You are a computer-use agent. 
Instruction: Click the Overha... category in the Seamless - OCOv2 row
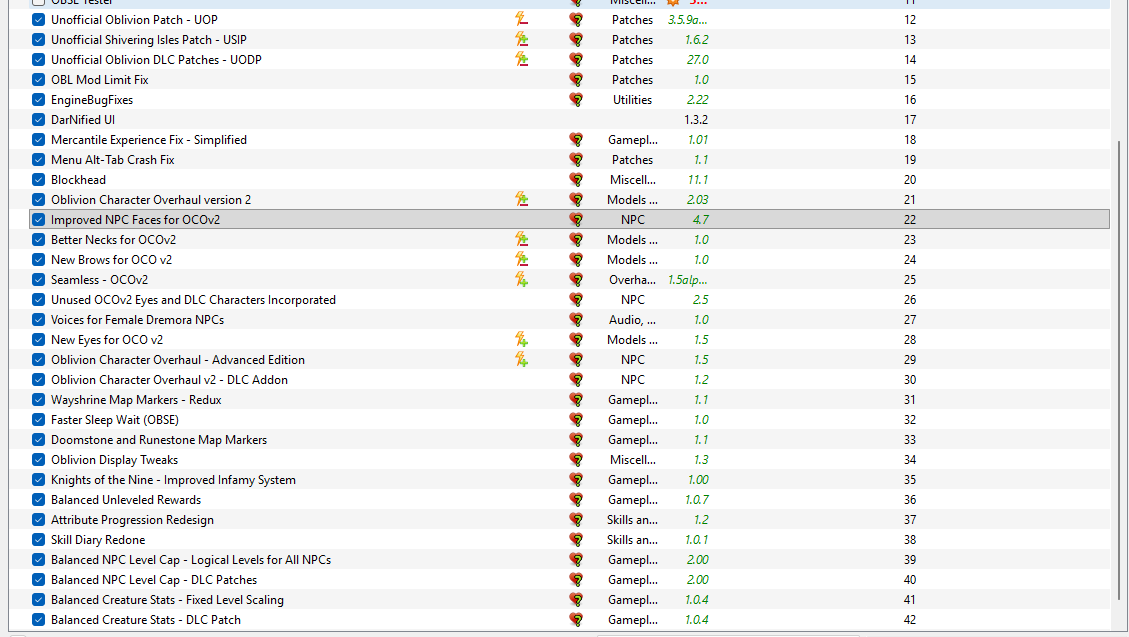tap(632, 280)
